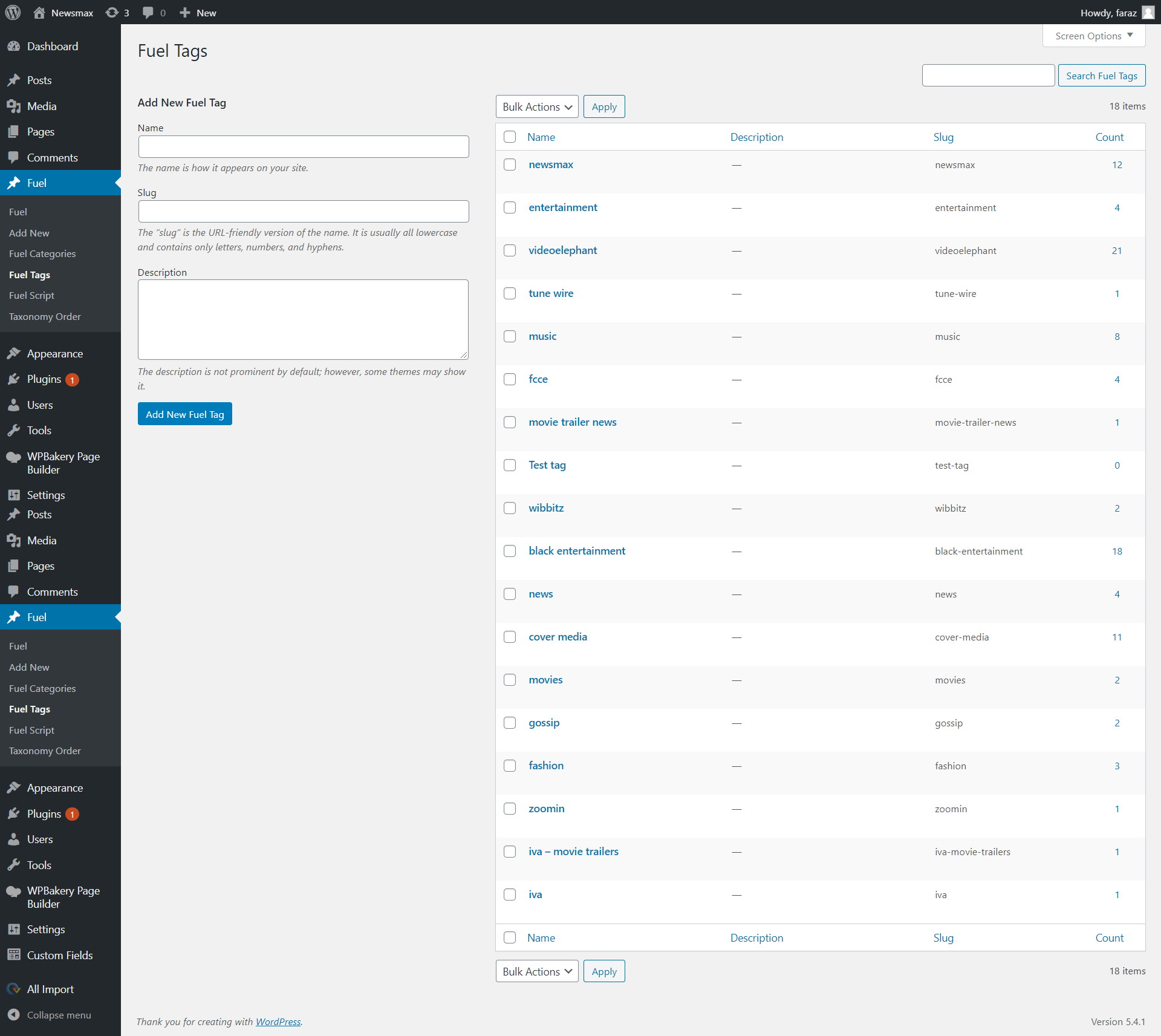Click the plus New icon
Image resolution: width=1161 pixels, height=1036 pixels.
[x=185, y=13]
